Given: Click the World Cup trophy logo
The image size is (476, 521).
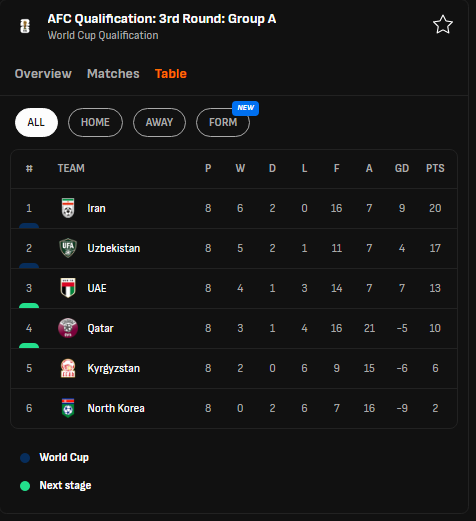Looking at the screenshot, I should click(25, 26).
